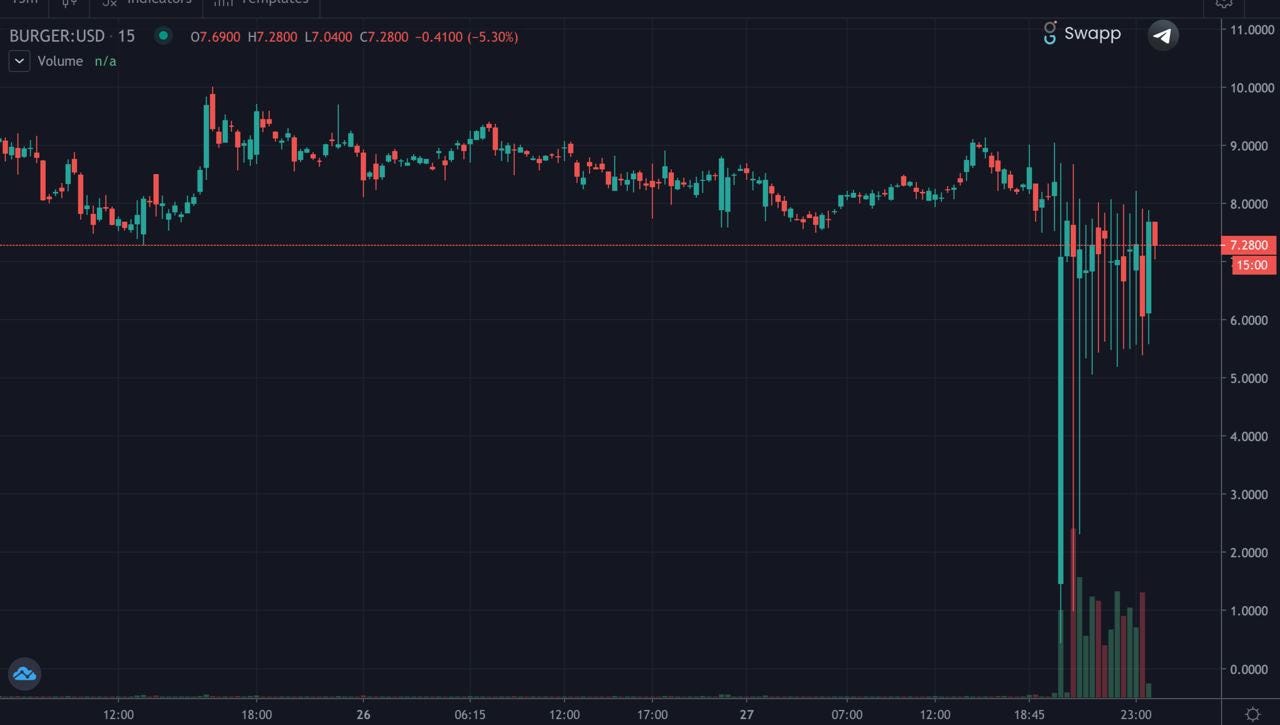
Task: Click the 06:15 time axis label
Action: 470,715
